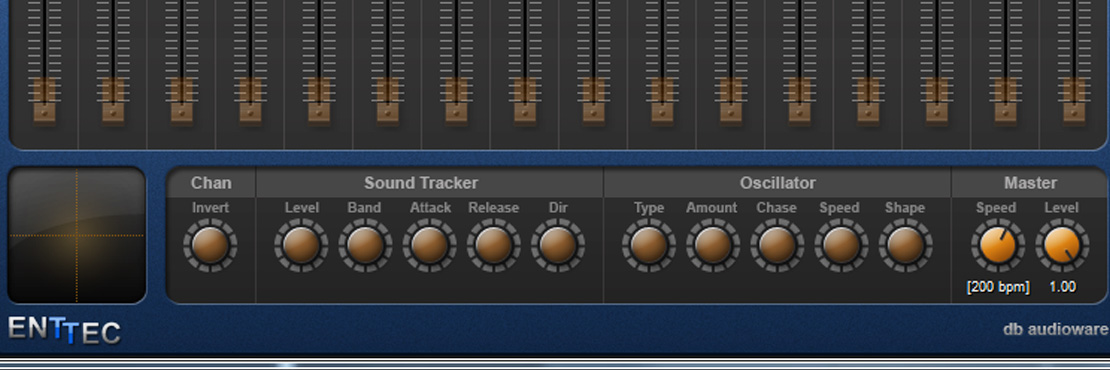Click the 1.00 master level value
This screenshot has width=1110, height=370.
click(x=1063, y=287)
